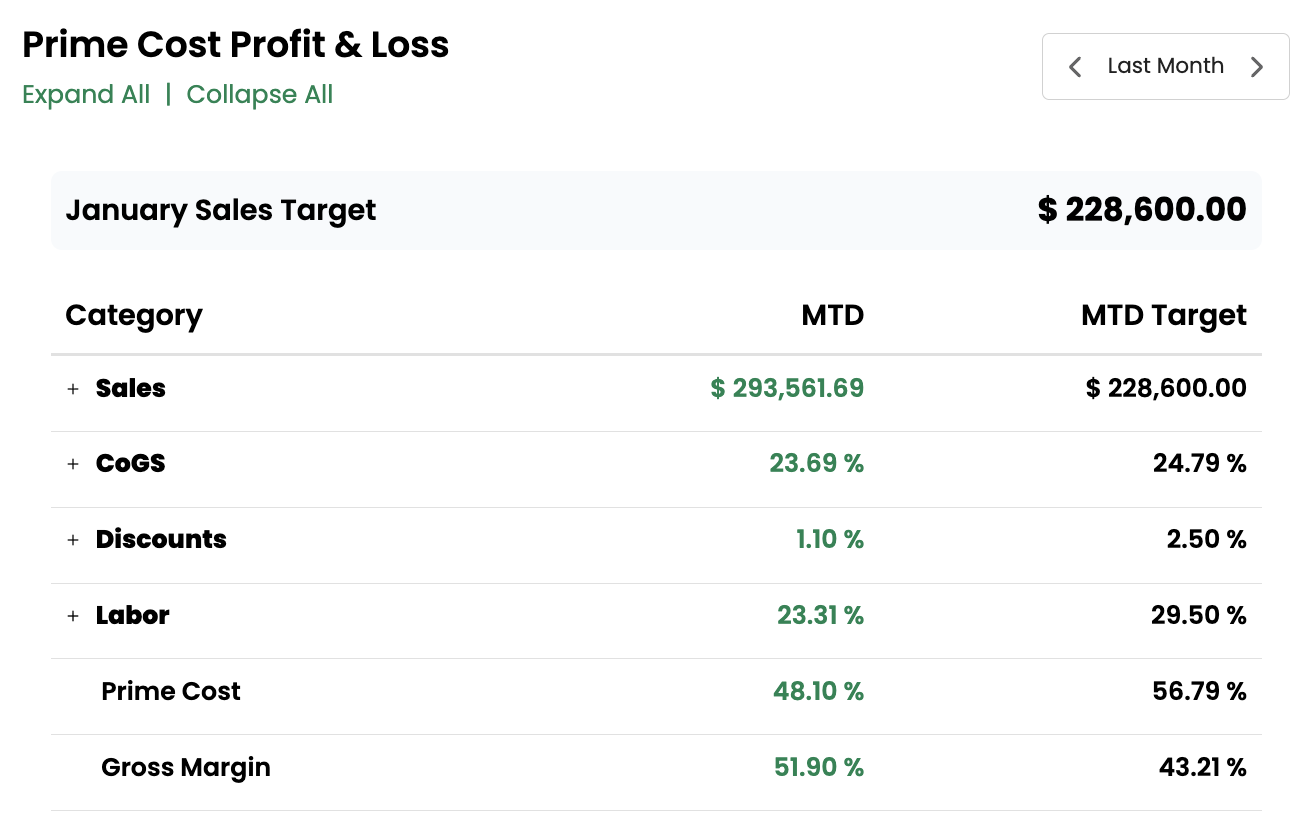Click the MTD column header

tap(832, 316)
